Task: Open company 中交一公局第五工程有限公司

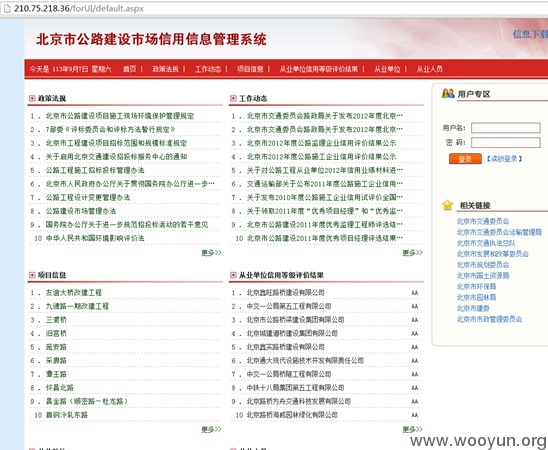Action: 289,306
